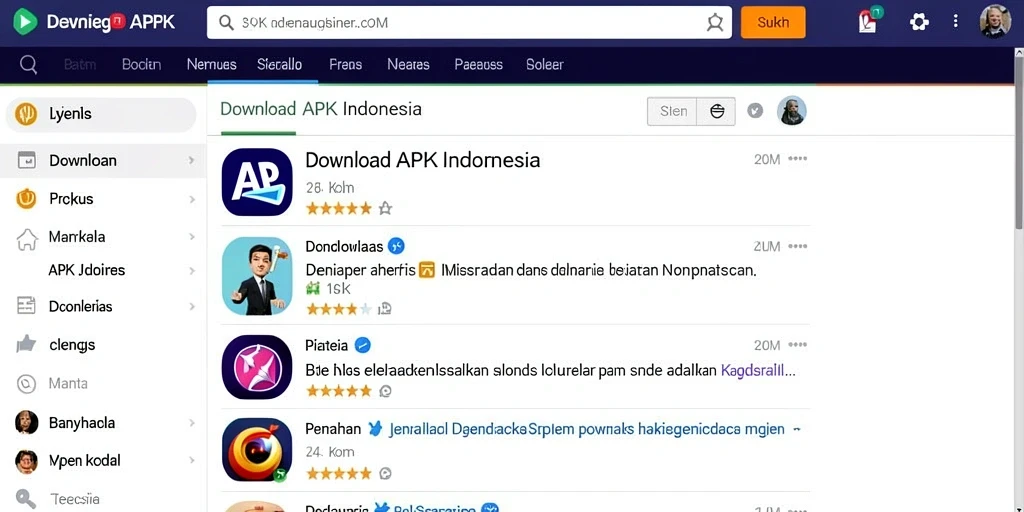Click the Marrkala home icon
Image resolution: width=1024 pixels, height=512 pixels.
27,239
